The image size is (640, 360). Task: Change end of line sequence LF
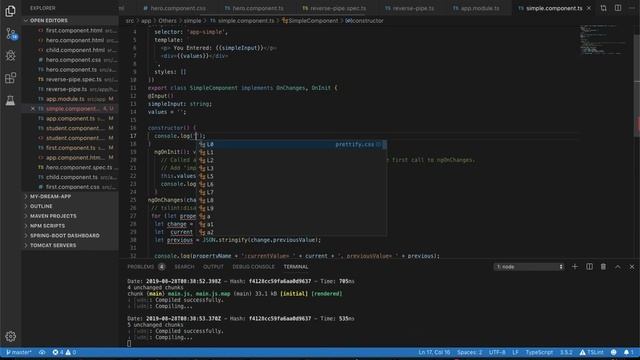pos(516,352)
